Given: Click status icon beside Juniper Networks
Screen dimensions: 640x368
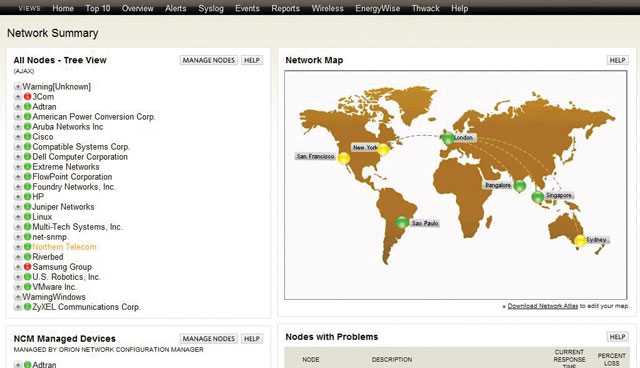Looking at the screenshot, I should click(27, 207).
